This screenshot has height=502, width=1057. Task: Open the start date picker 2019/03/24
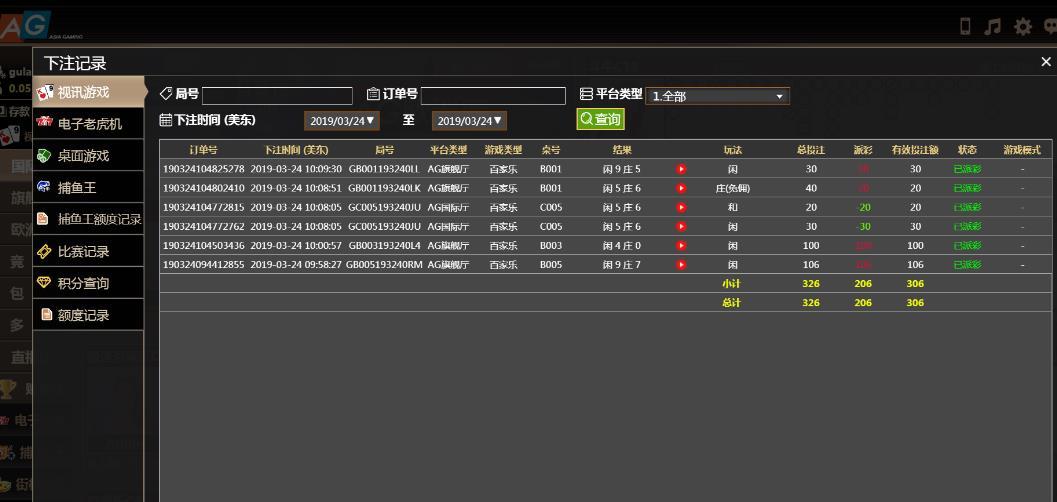[x=342, y=121]
